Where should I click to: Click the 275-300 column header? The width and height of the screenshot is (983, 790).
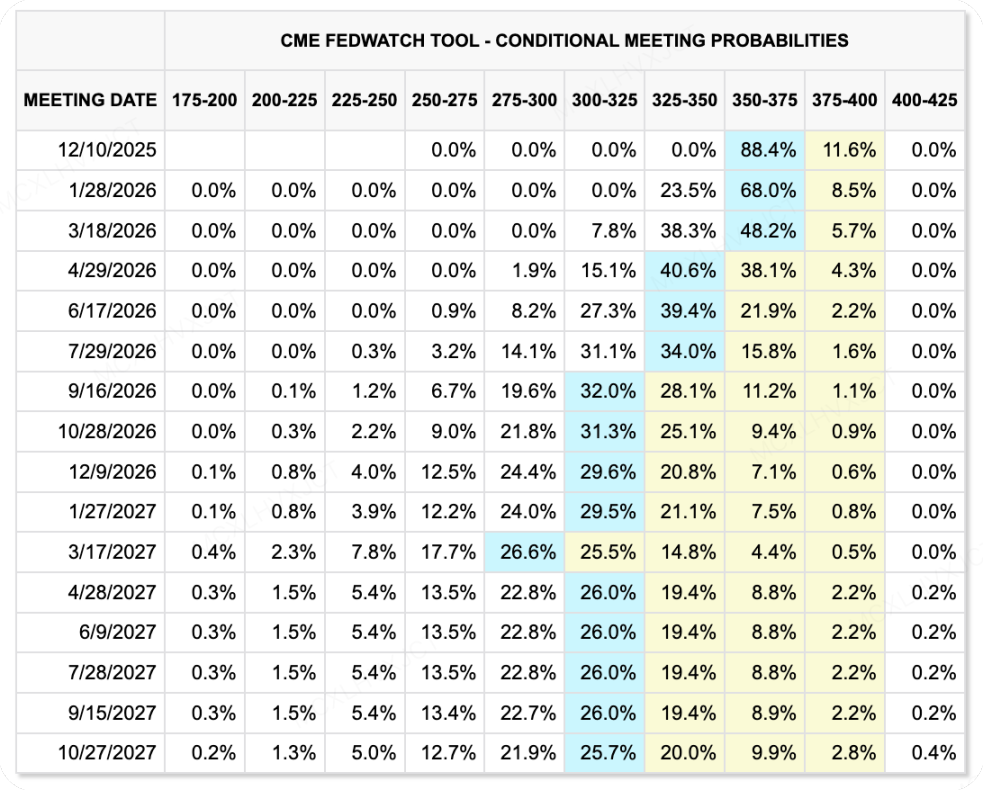point(524,100)
